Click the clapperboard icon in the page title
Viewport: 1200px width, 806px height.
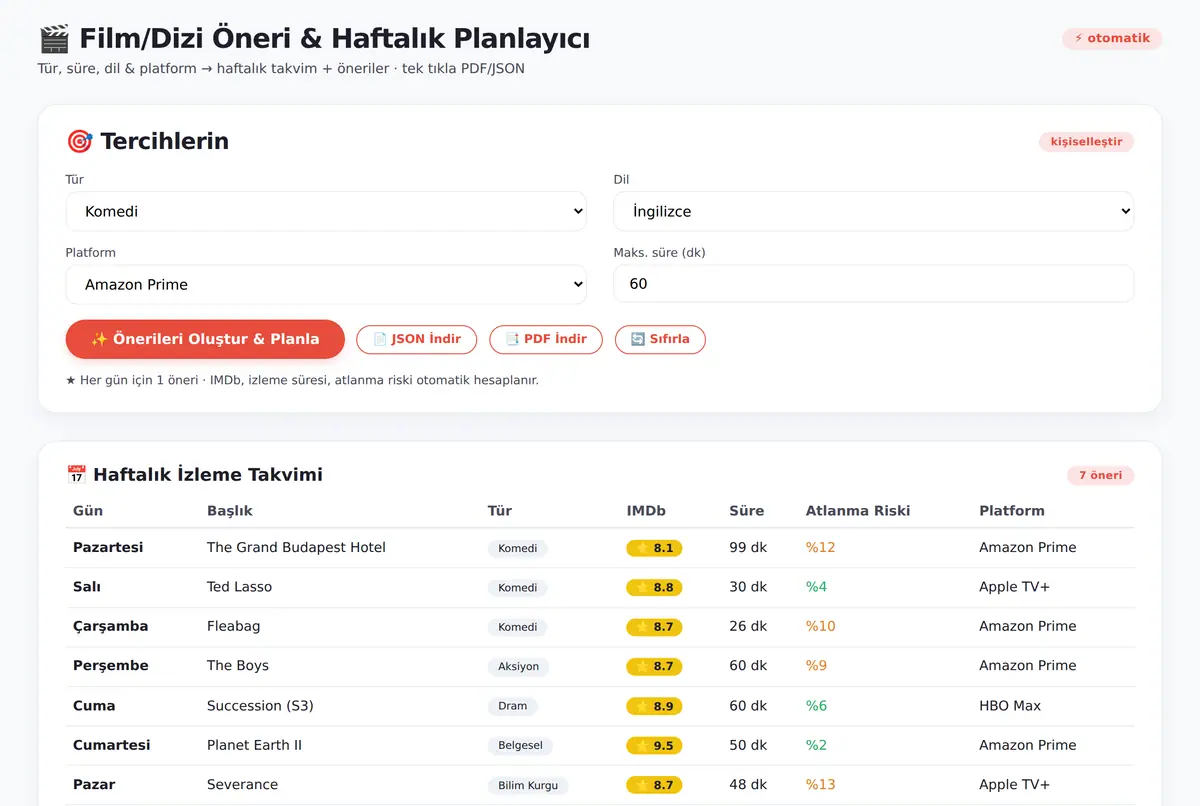54,39
